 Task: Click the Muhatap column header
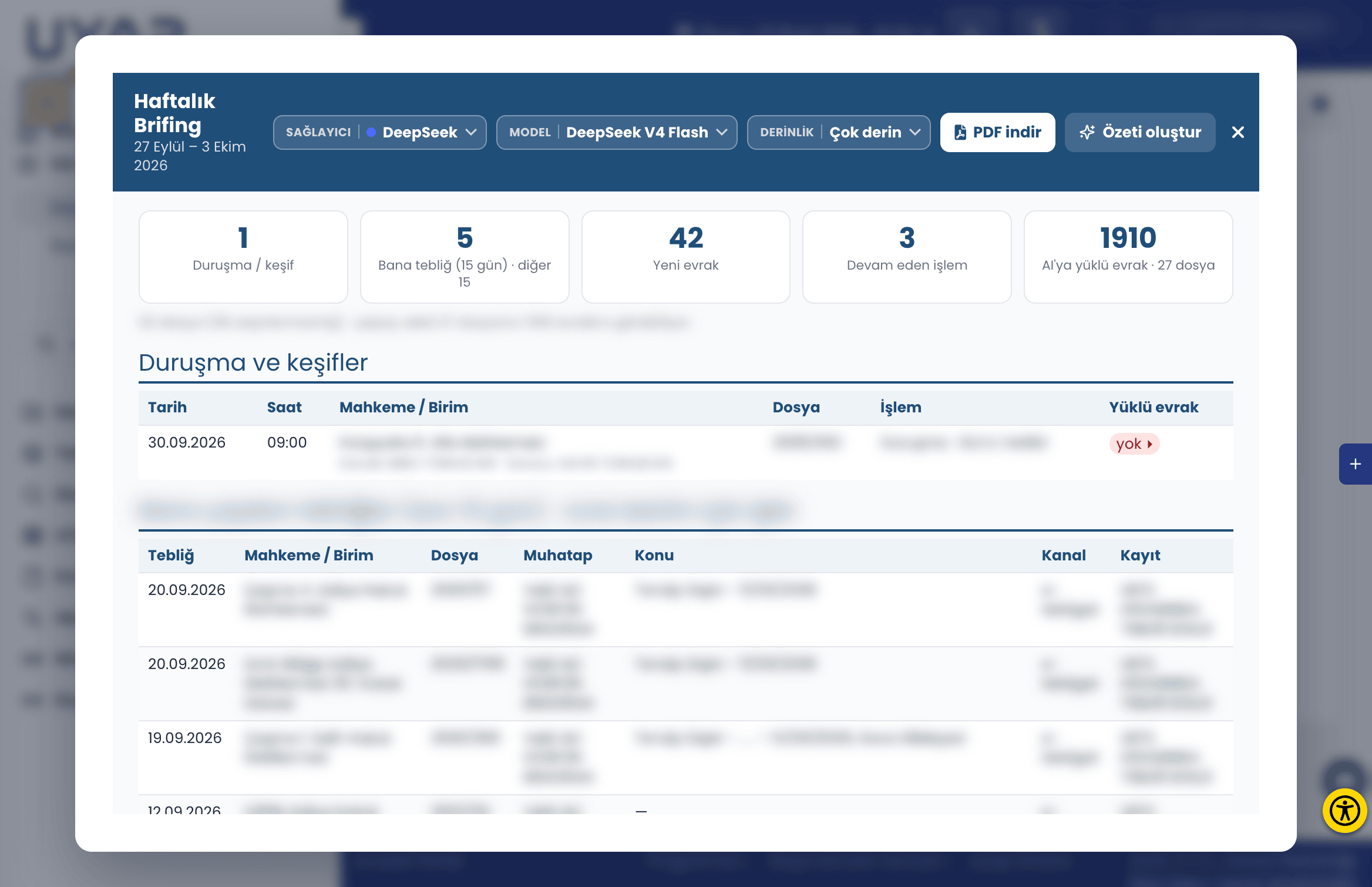pyautogui.click(x=557, y=556)
